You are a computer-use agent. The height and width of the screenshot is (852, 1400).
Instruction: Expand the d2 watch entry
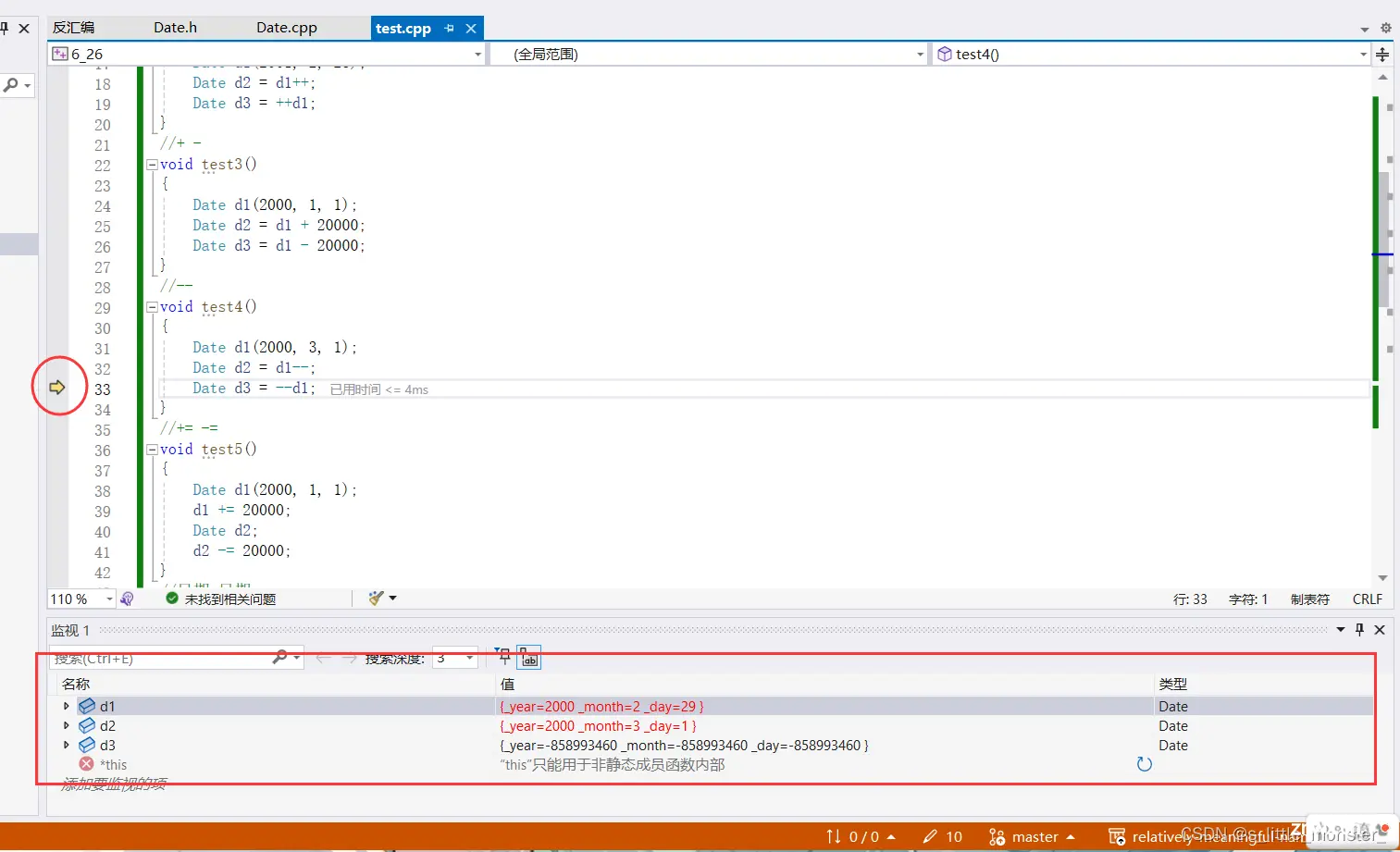66,725
